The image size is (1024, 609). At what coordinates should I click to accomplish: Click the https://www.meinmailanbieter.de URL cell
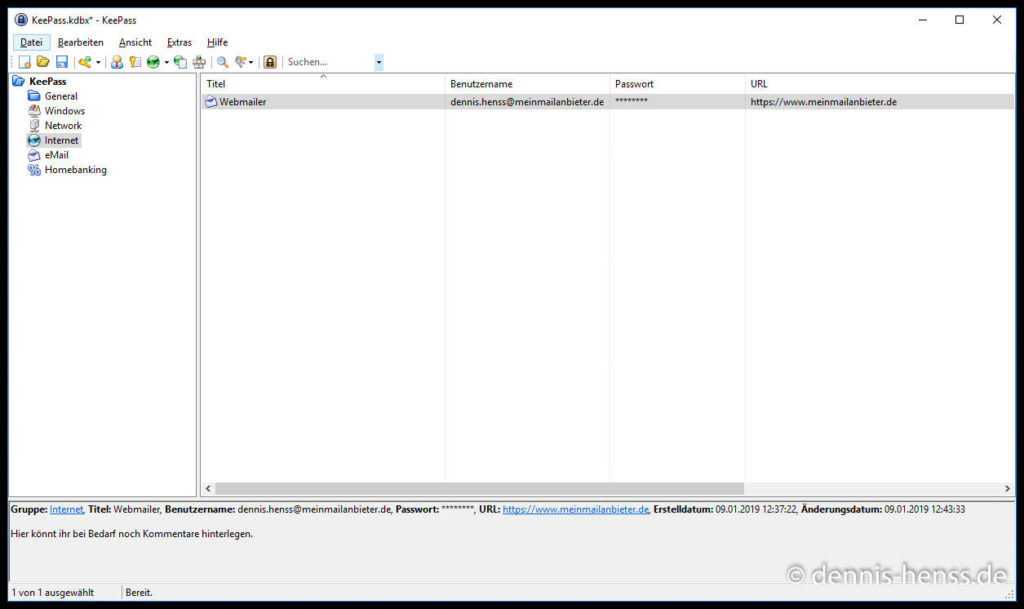[824, 102]
